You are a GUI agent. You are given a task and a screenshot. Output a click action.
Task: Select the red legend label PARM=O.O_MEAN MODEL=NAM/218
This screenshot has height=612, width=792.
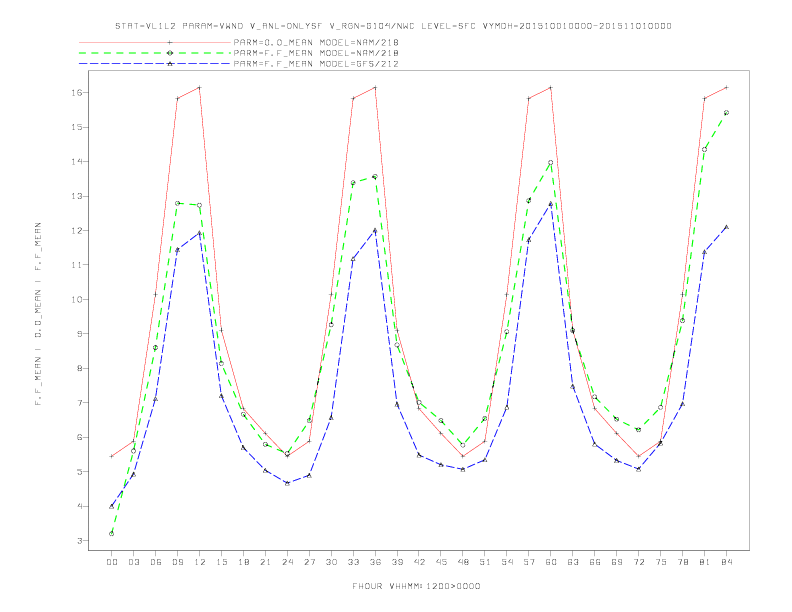(316, 42)
